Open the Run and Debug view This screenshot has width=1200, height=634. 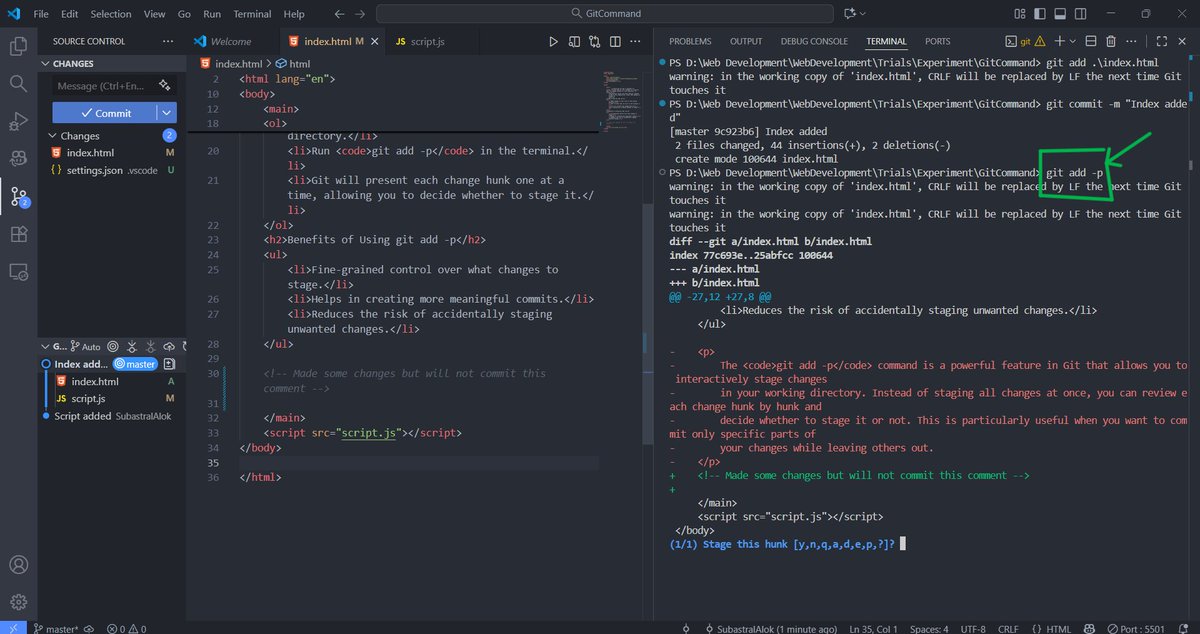(18, 121)
